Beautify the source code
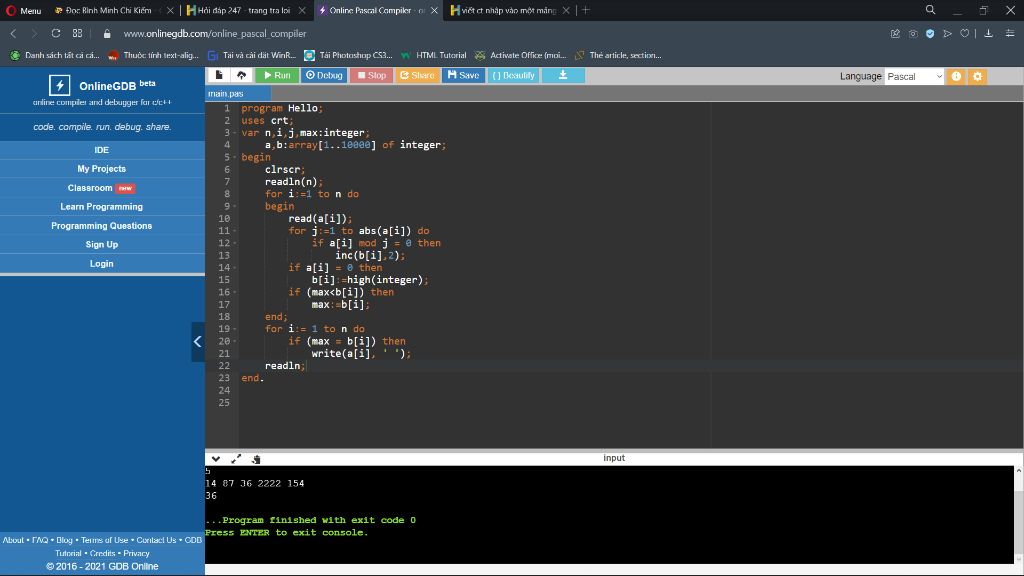Screen dimensions: 1024x576 [513, 76]
